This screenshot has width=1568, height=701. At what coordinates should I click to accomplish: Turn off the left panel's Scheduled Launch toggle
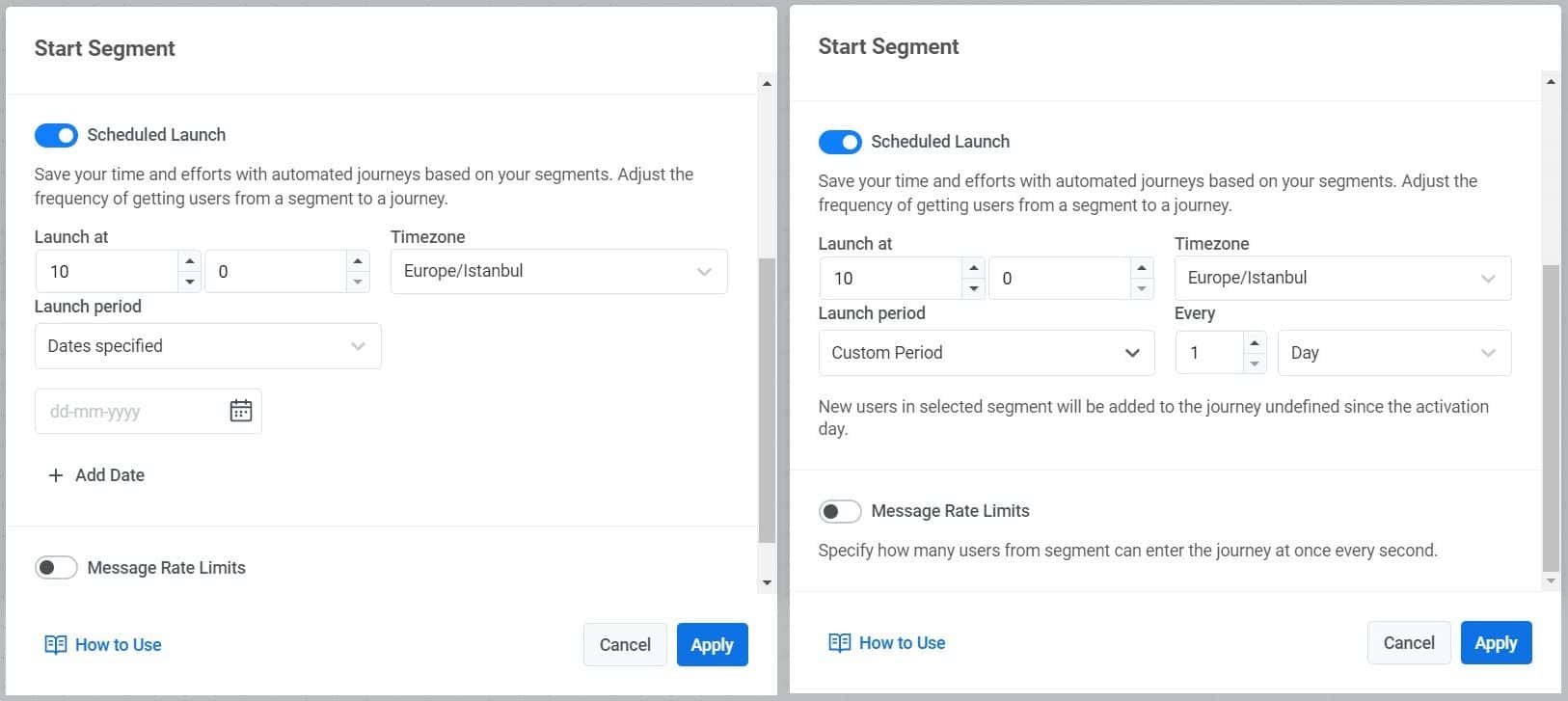coord(56,135)
